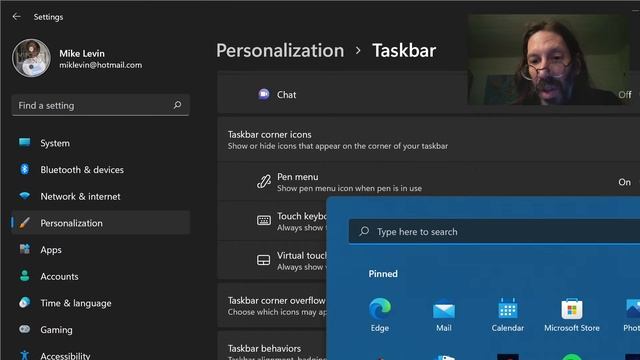Open Time & language settings

pos(100,303)
